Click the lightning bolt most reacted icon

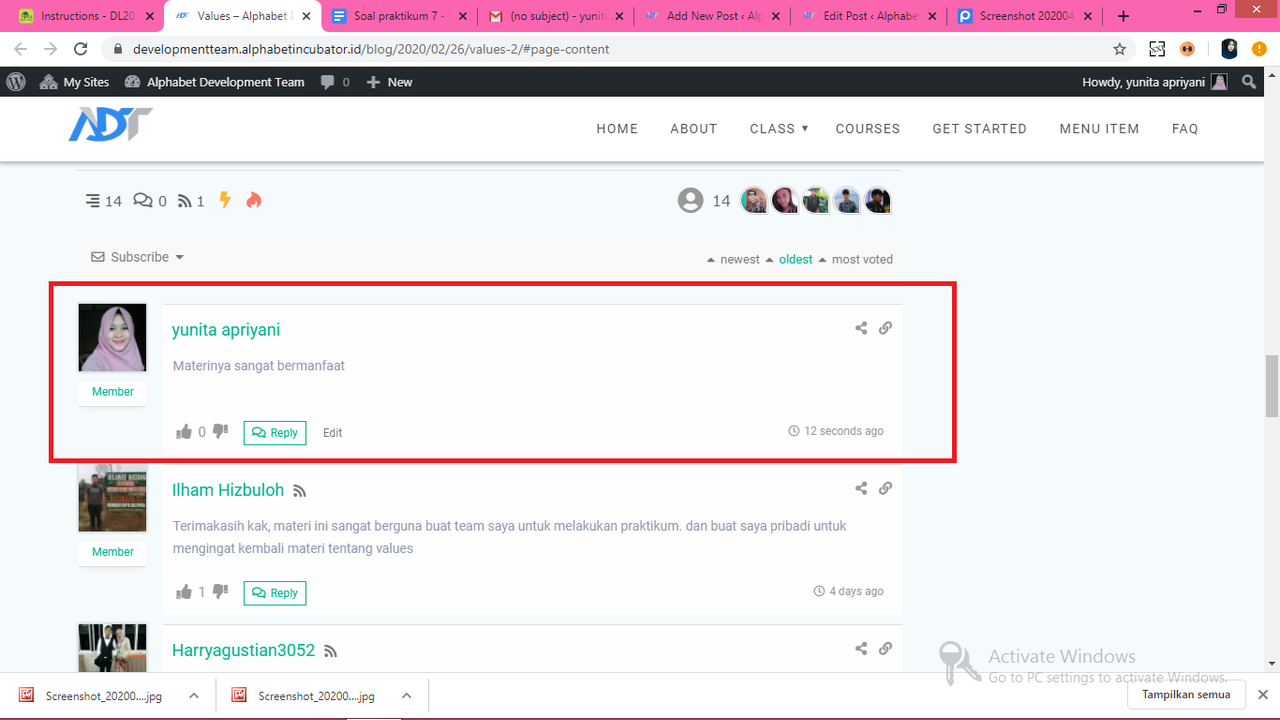[x=225, y=200]
